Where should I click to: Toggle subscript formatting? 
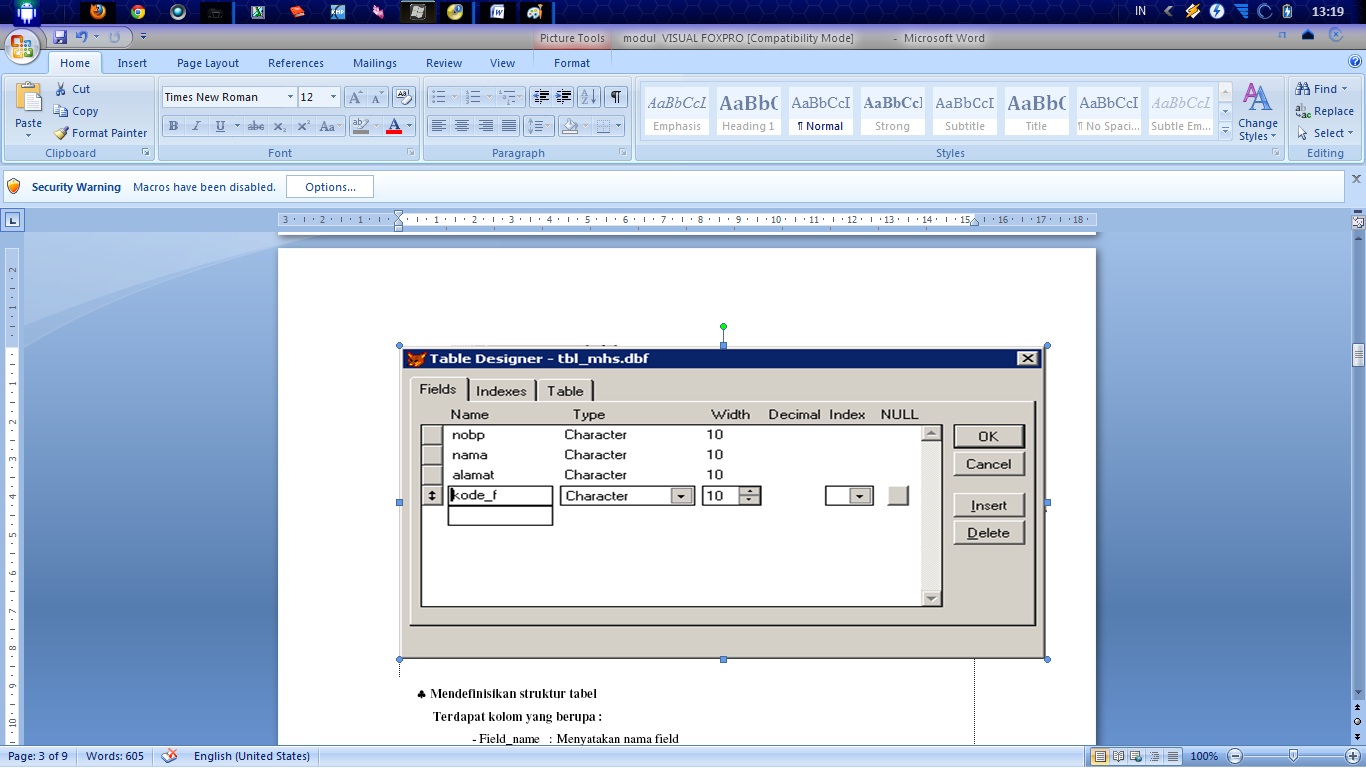(280, 126)
